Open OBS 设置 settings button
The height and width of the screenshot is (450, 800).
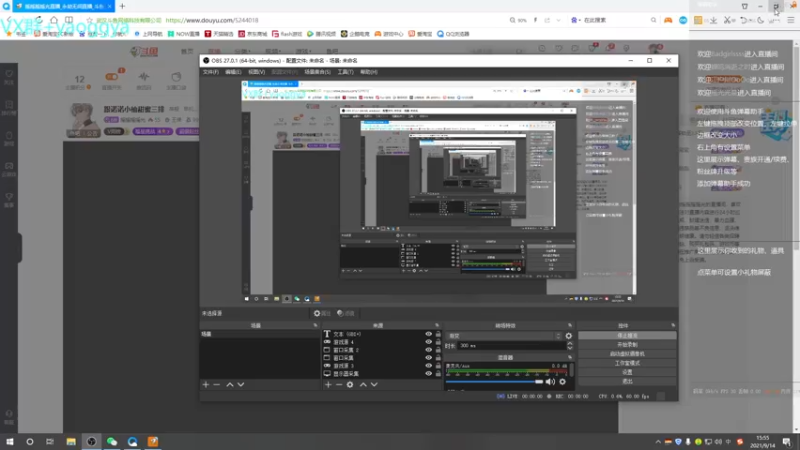(x=627, y=372)
